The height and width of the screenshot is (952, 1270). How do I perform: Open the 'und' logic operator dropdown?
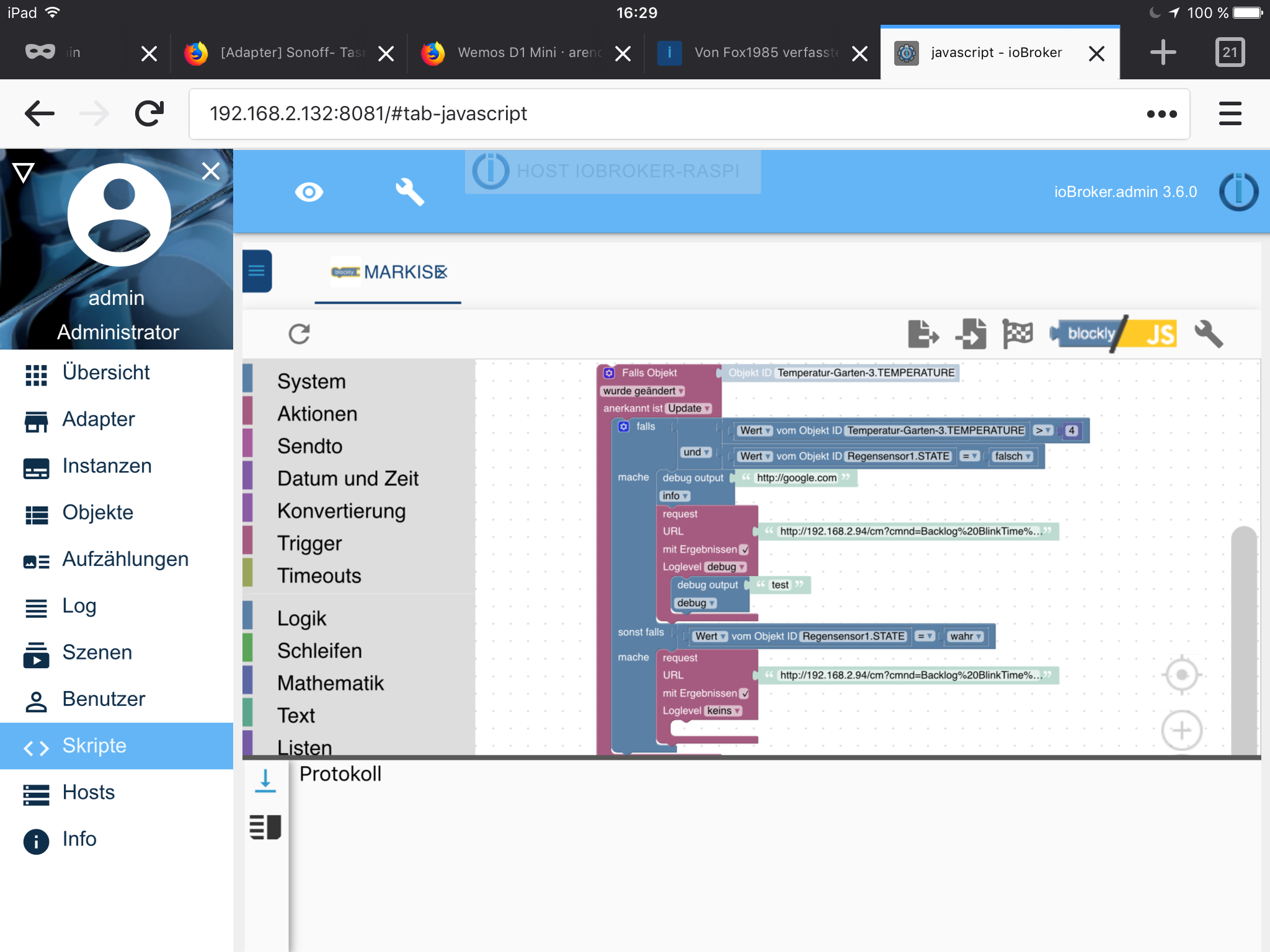pos(696,452)
